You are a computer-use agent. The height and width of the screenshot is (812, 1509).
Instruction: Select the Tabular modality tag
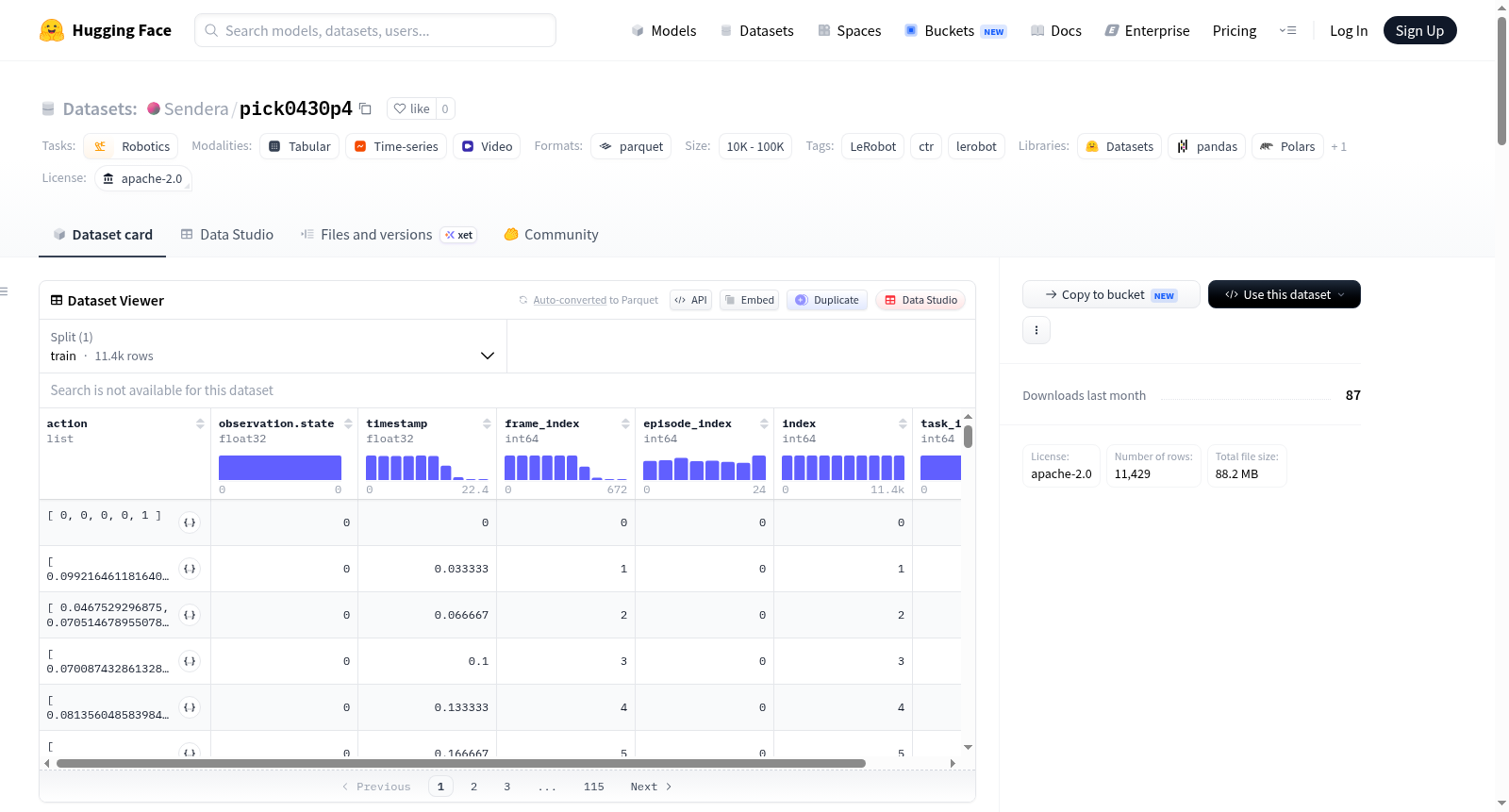point(299,146)
